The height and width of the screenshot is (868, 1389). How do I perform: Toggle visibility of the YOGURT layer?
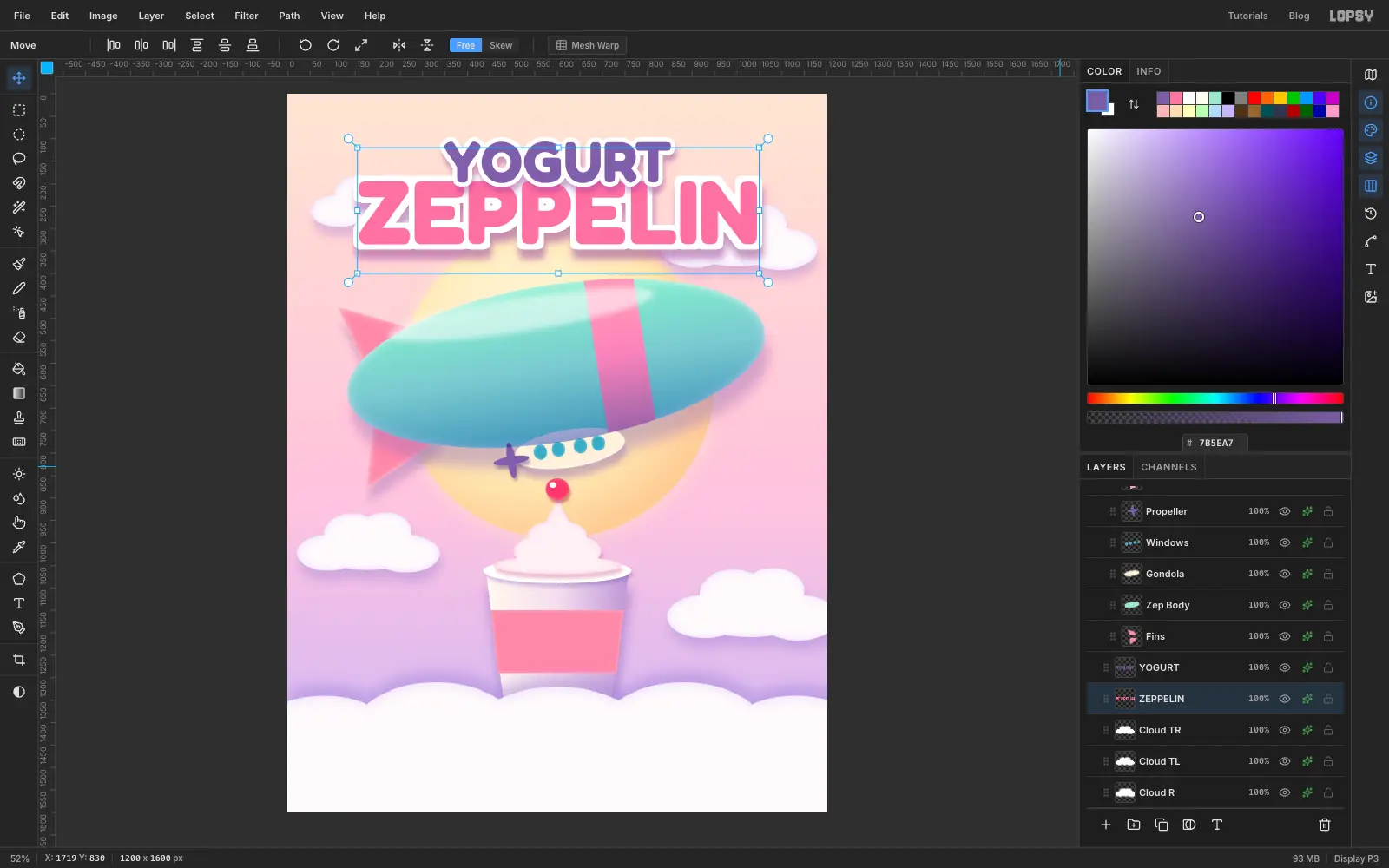click(1285, 667)
